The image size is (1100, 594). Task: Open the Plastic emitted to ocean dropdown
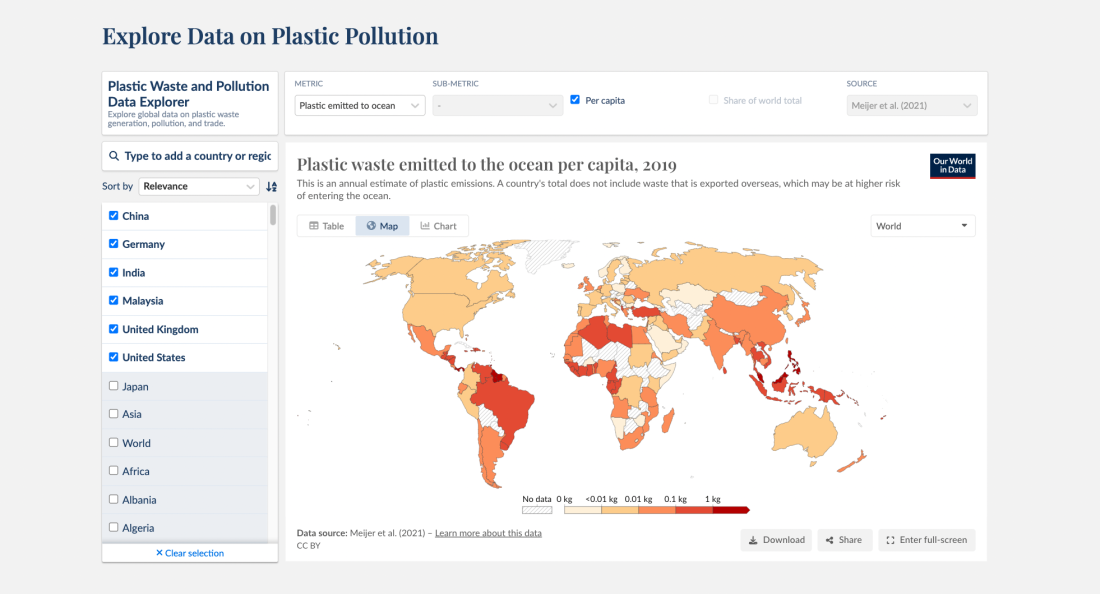pos(359,105)
